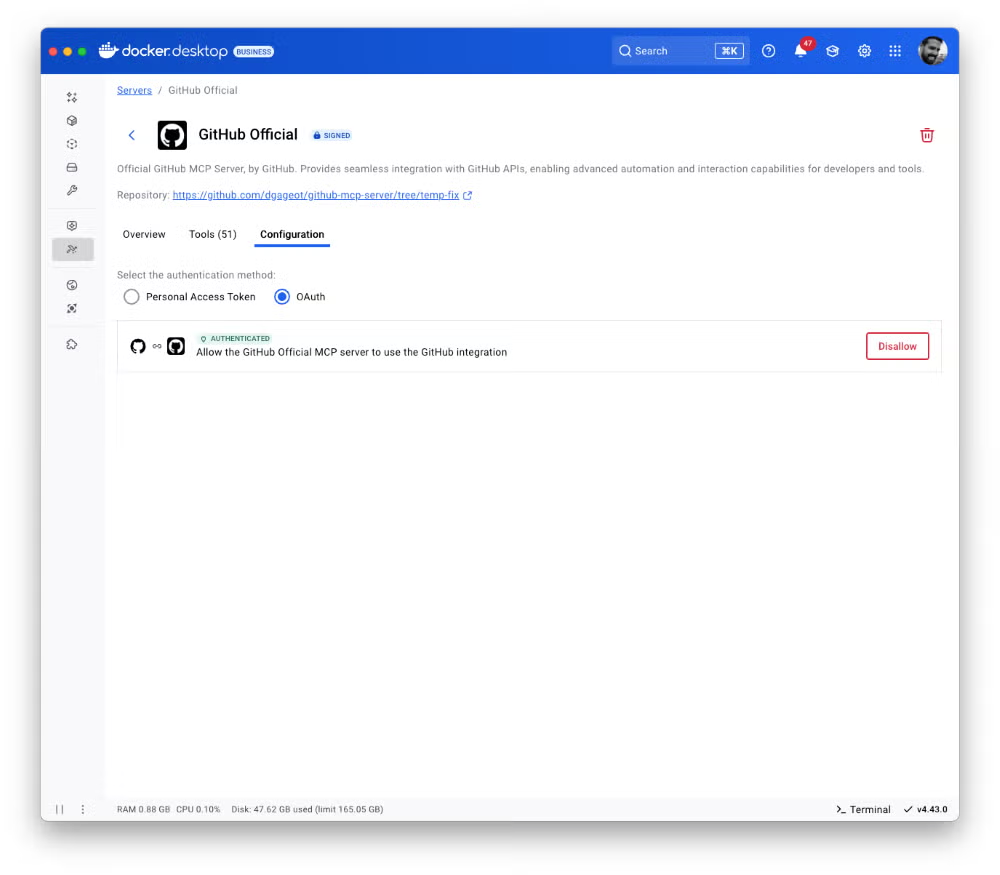The image size is (1000, 875).
Task: Select the OAuth radio button
Action: (x=282, y=297)
